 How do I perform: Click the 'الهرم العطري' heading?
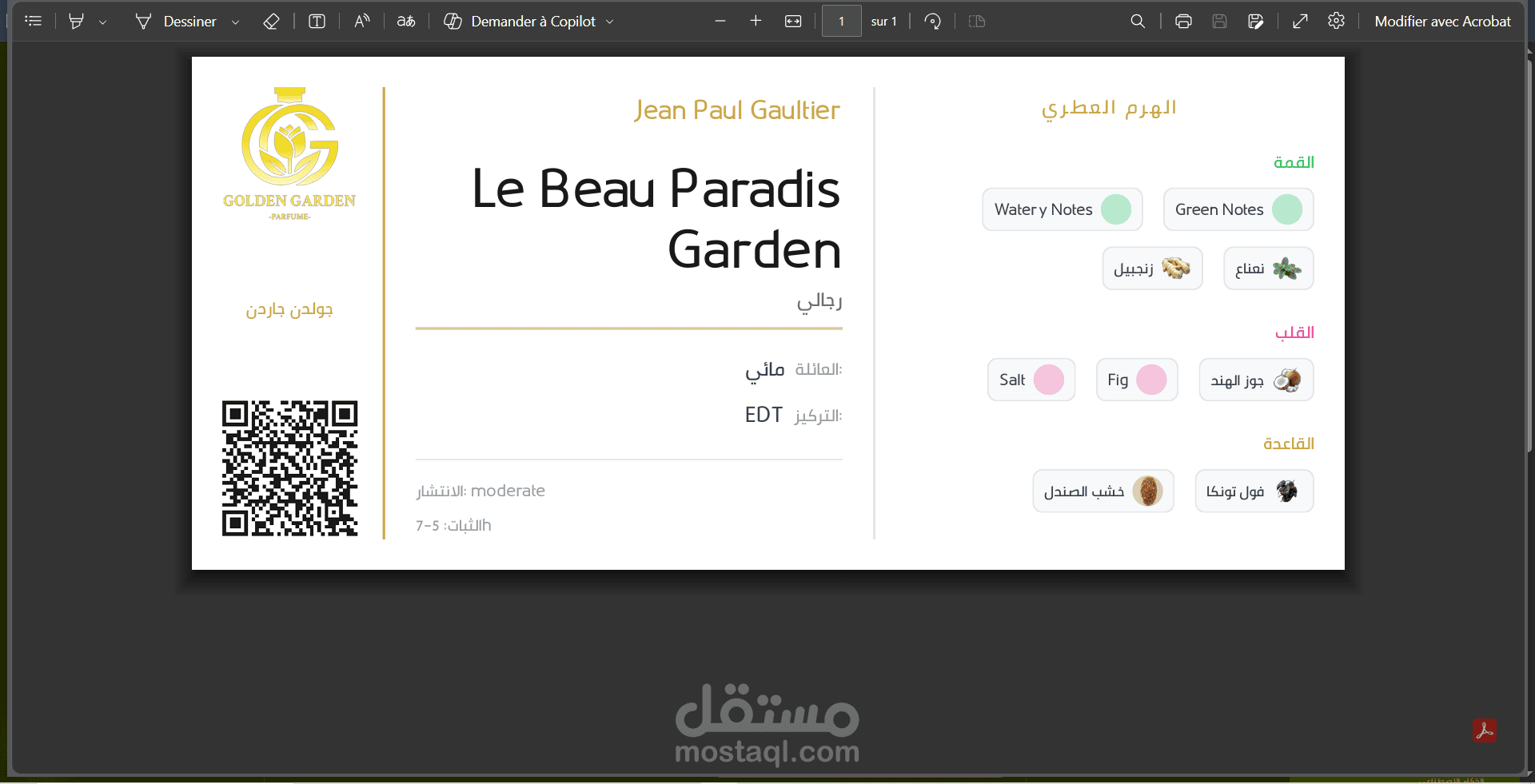[1109, 109]
